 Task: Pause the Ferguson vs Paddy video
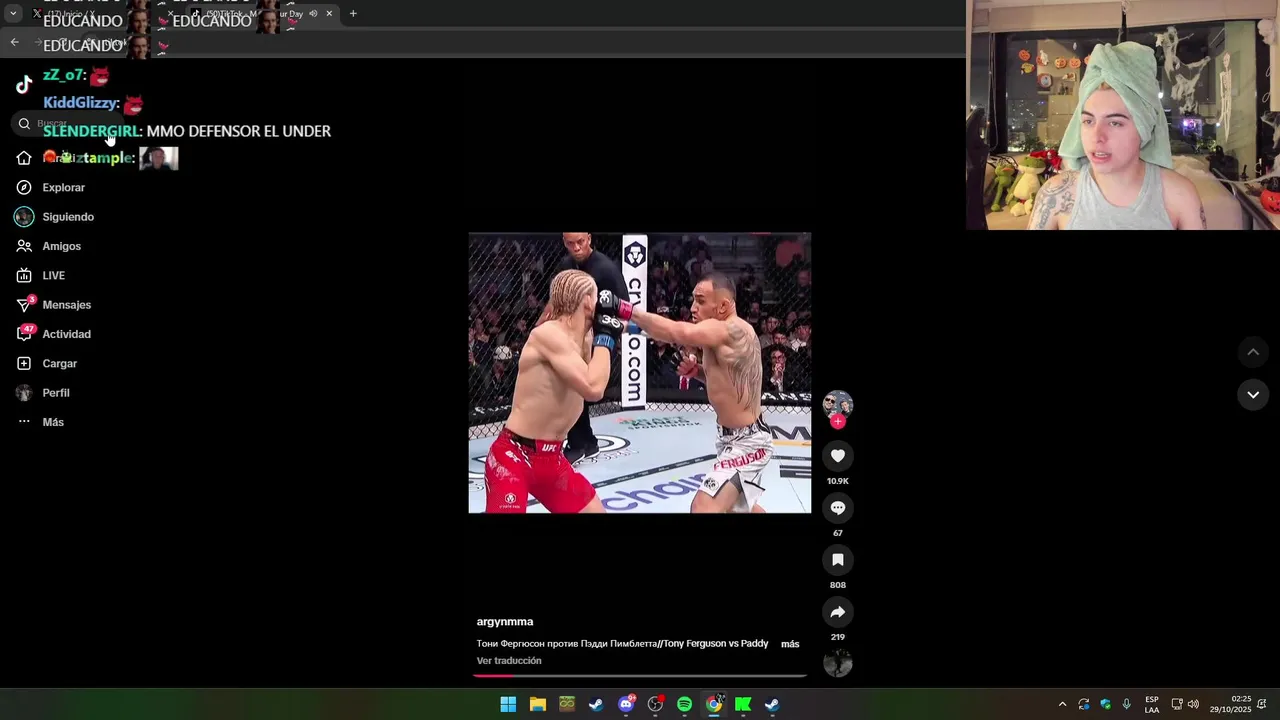[640, 373]
